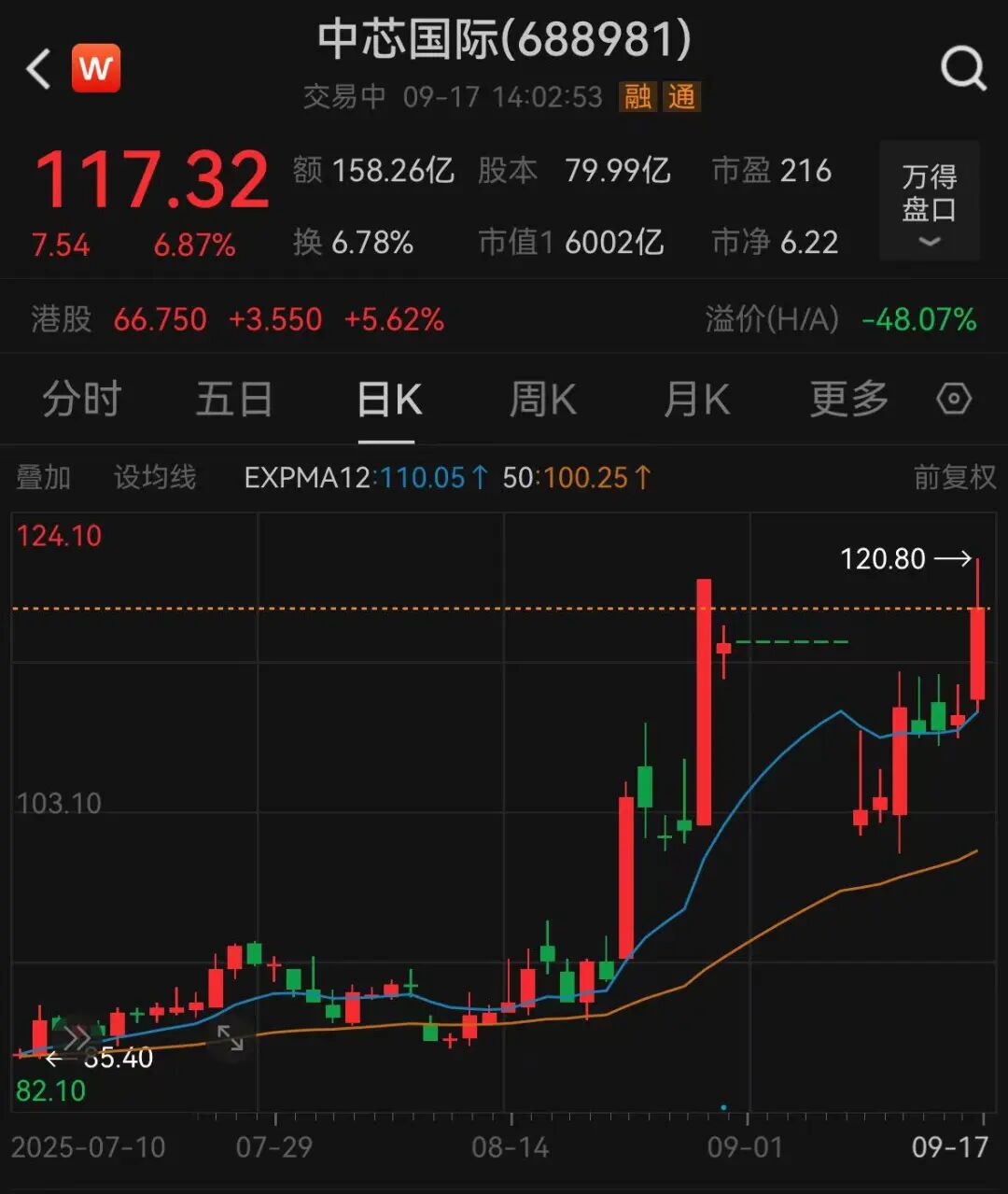Screen dimensions: 1008x1194
Task: Select the 日K tab
Action: point(389,400)
